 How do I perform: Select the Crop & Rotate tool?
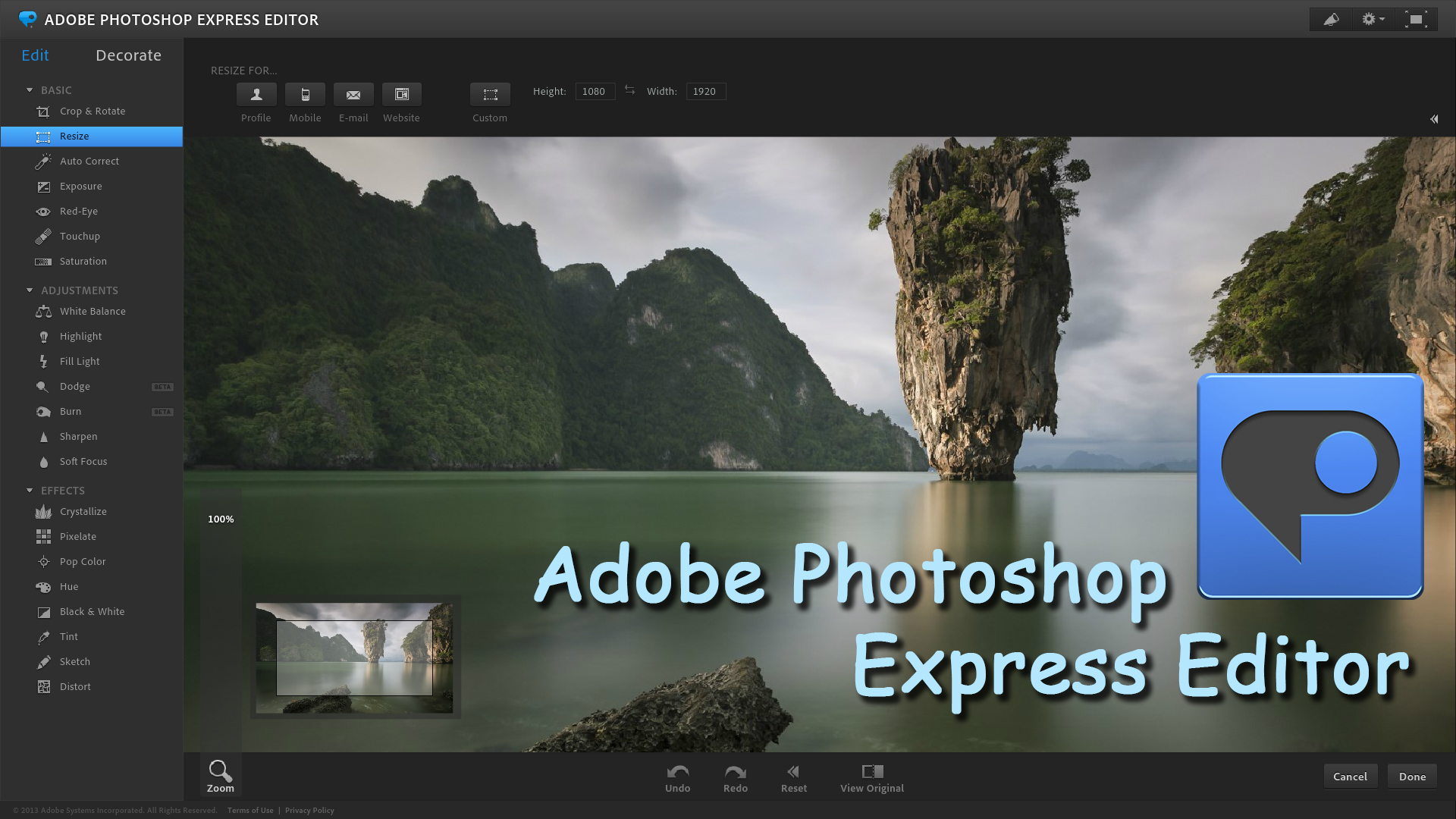92,111
